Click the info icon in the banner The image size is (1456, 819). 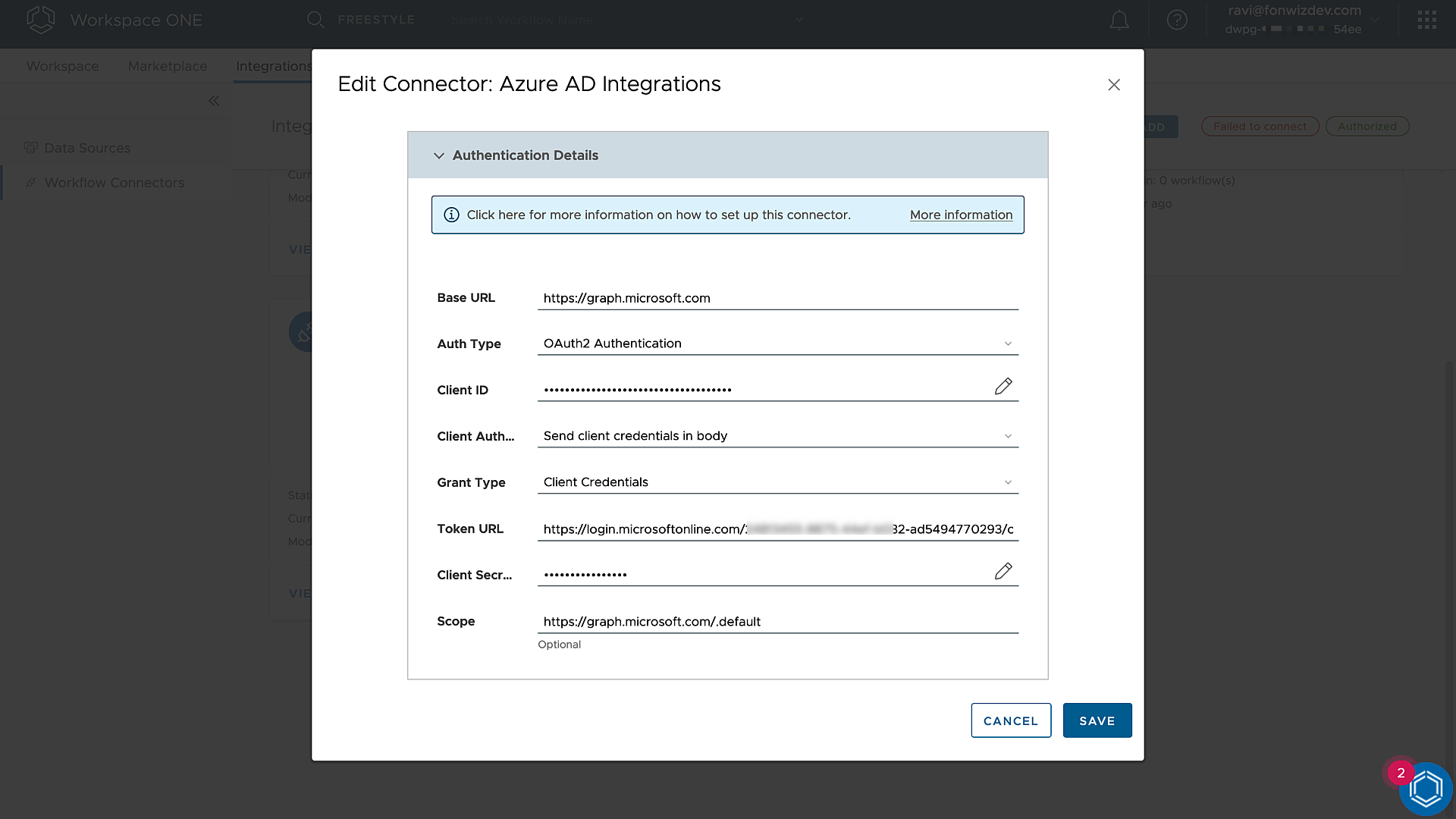(451, 215)
